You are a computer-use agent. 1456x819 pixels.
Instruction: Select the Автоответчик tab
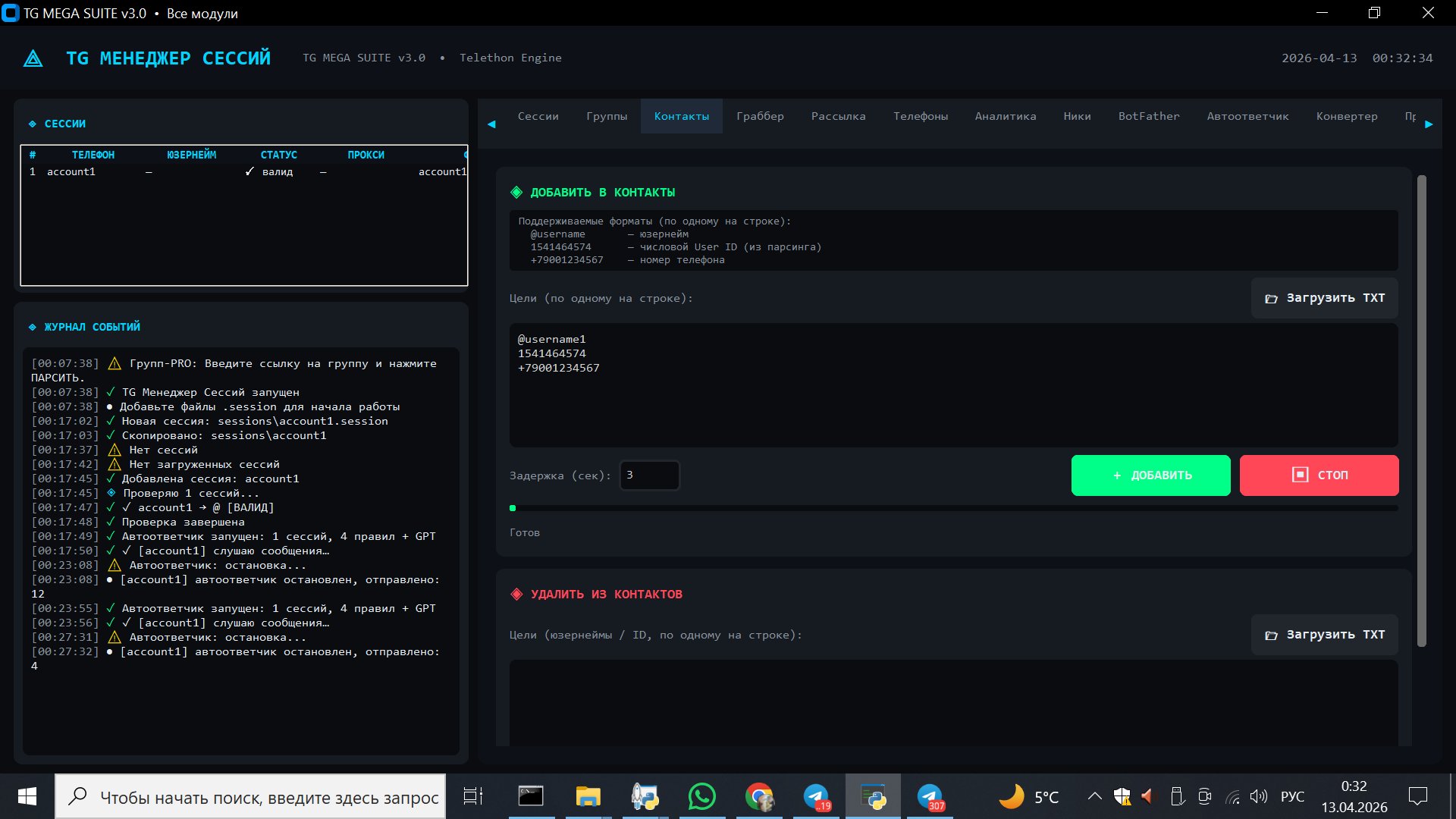pos(1247,116)
